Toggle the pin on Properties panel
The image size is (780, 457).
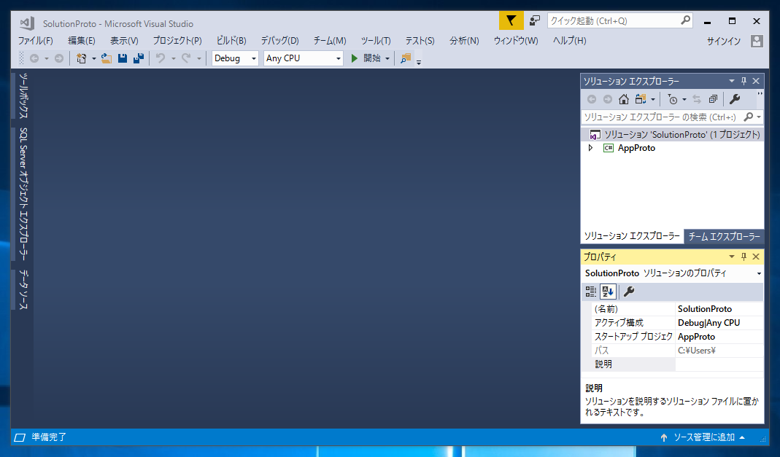click(744, 257)
